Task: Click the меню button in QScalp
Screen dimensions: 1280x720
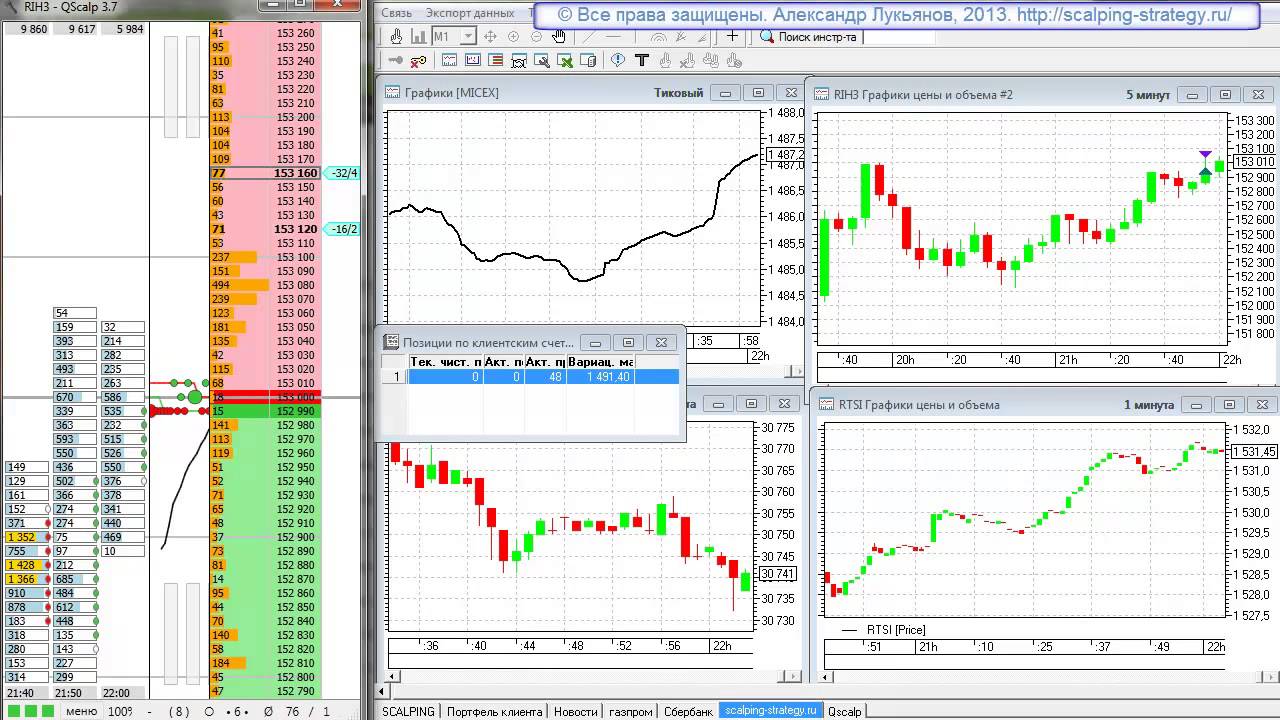Action: pos(81,711)
